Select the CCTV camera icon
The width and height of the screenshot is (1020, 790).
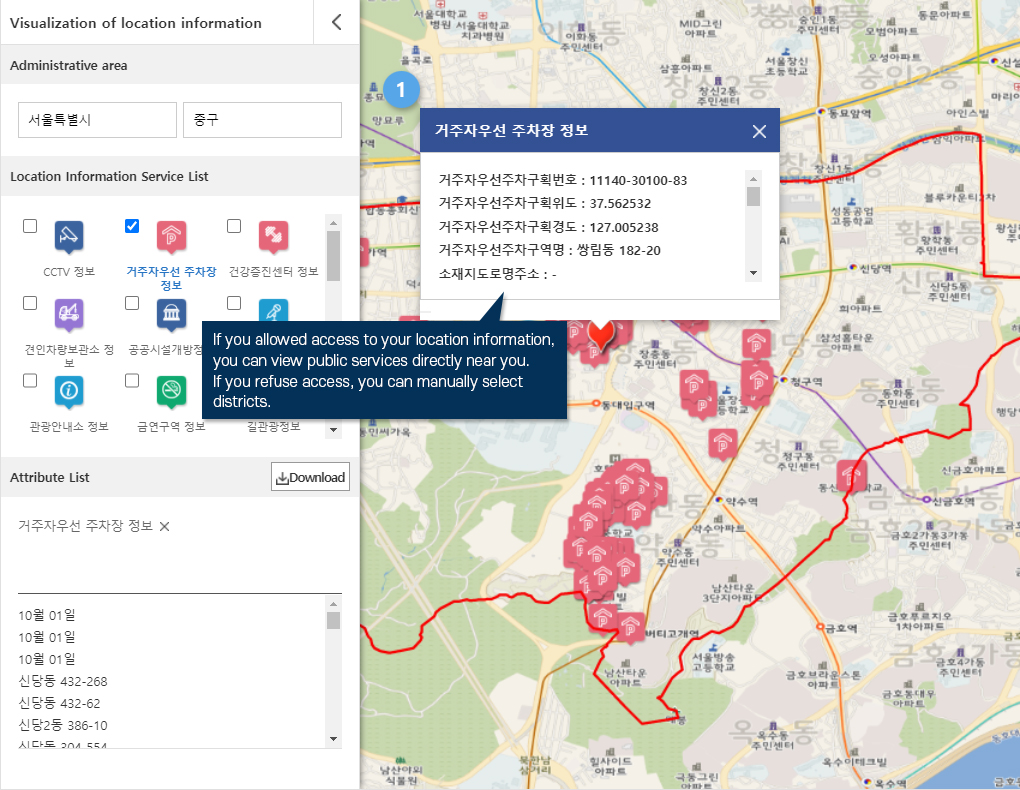click(x=69, y=237)
